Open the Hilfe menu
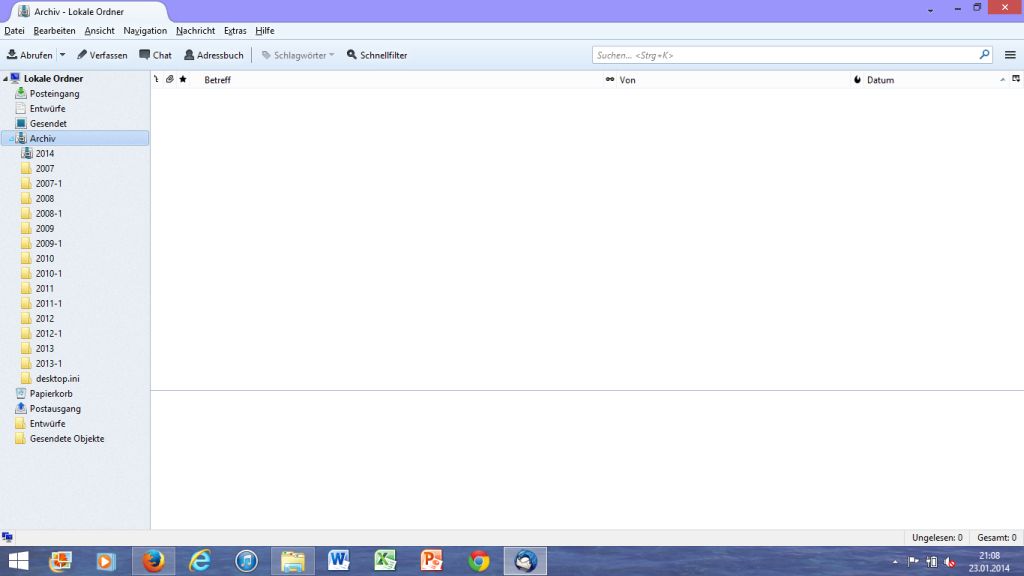Image resolution: width=1024 pixels, height=576 pixels. coord(264,31)
